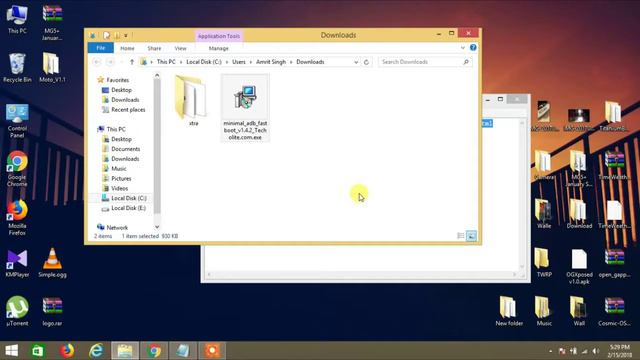The image size is (640, 360).
Task: Click the Search Downloads field
Action: tap(425, 62)
